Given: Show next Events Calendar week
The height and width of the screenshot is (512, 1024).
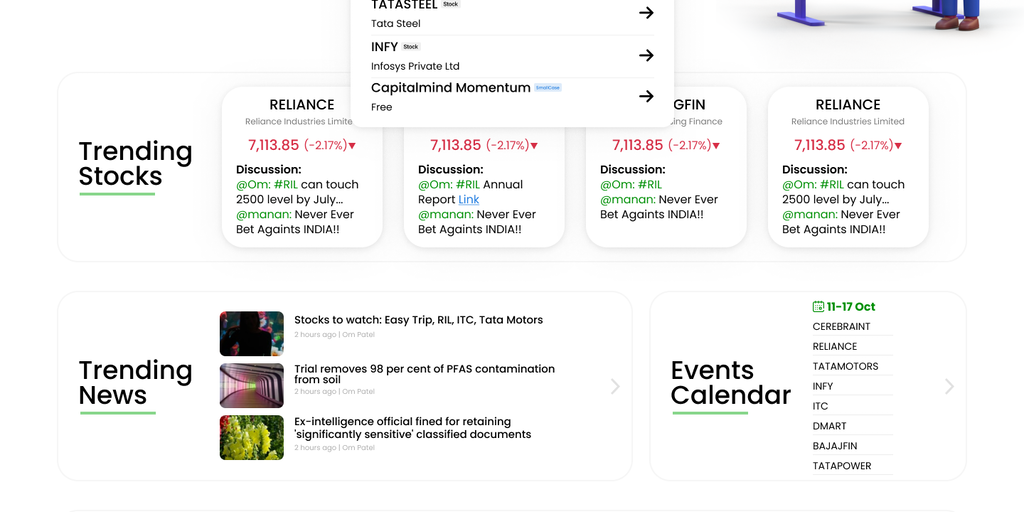Looking at the screenshot, I should 949,386.
